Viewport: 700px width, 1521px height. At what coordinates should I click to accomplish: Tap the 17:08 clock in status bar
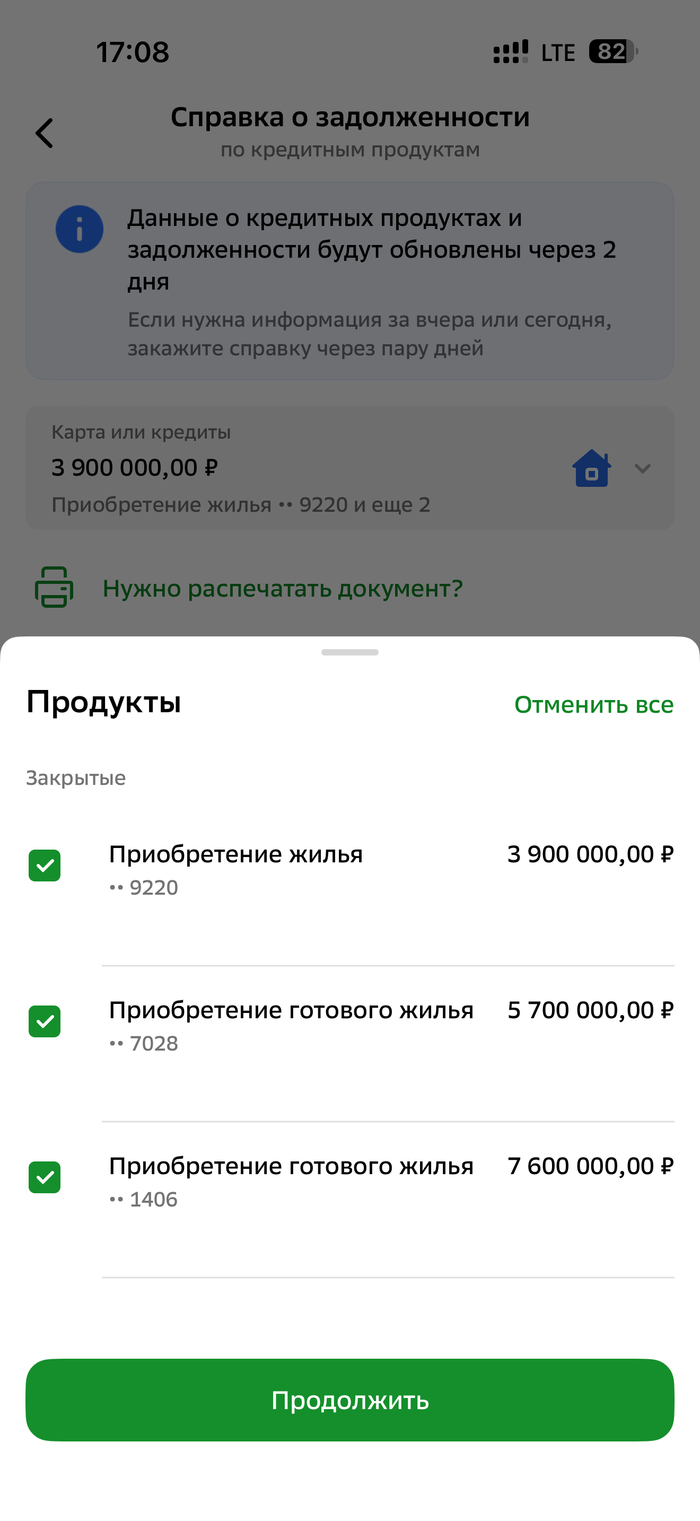point(133,52)
